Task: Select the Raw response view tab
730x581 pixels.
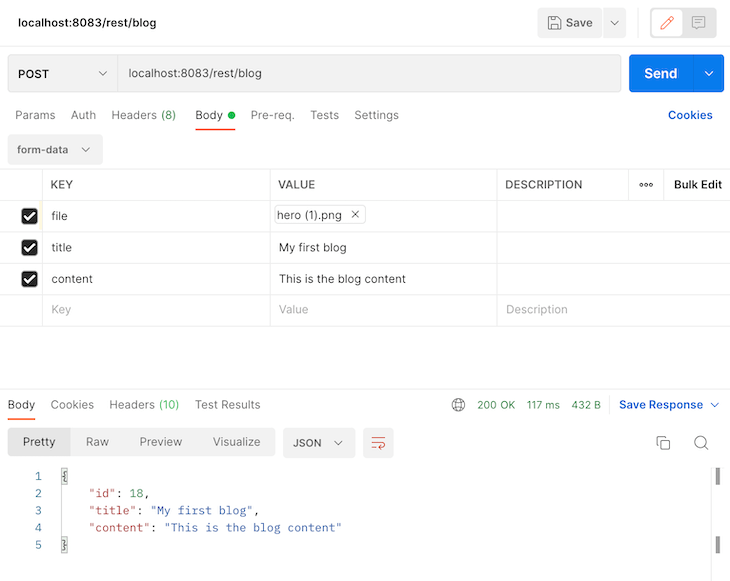Action: click(x=97, y=442)
